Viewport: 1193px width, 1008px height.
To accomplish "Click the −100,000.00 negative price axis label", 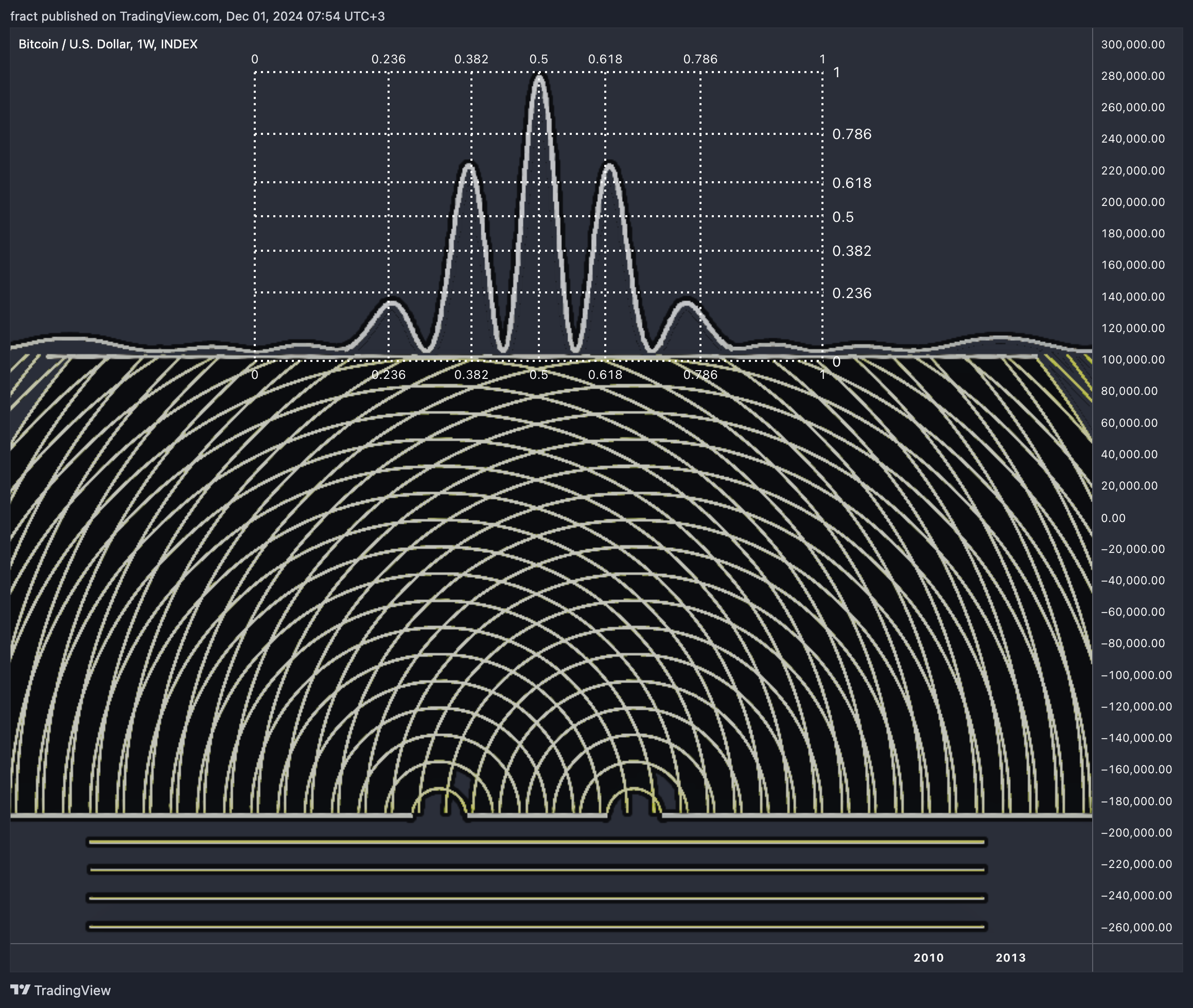I will pos(1136,676).
